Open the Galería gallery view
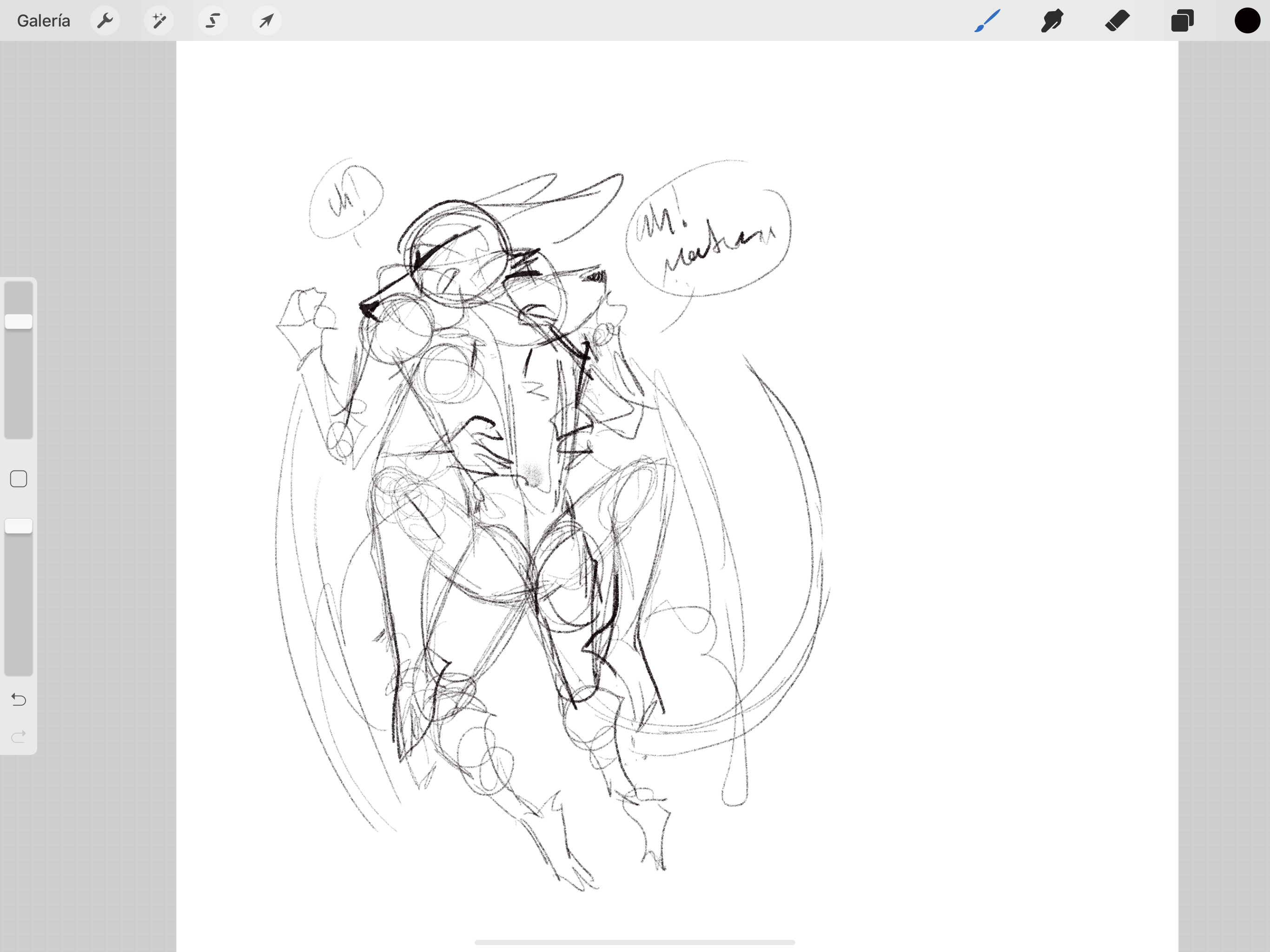The width and height of the screenshot is (1270, 952). click(44, 20)
